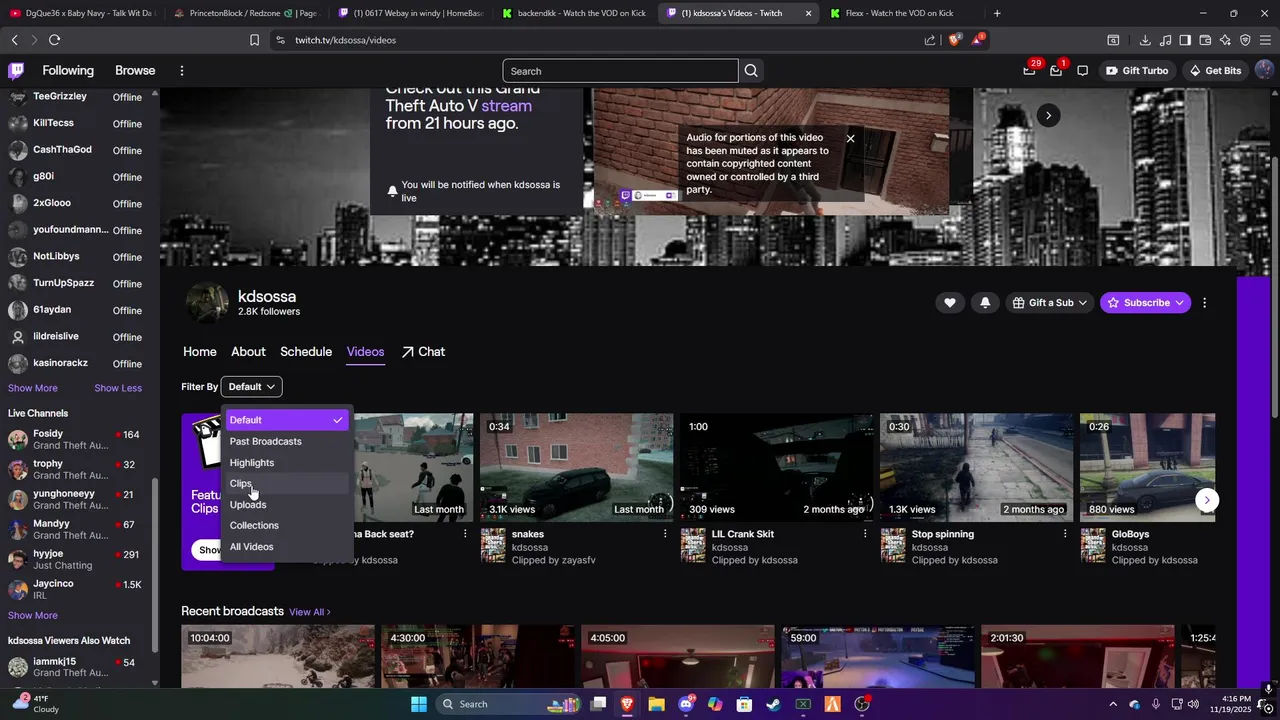The image size is (1280, 720).
Task: Click the taskbar Search box
Action: pos(508,704)
